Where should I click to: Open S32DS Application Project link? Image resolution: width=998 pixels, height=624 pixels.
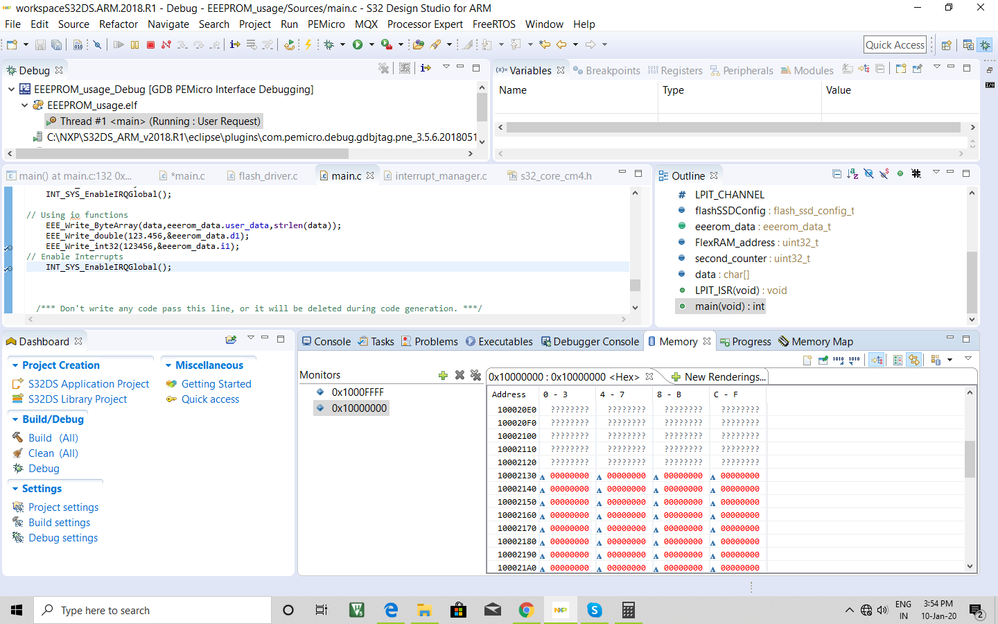(x=88, y=384)
